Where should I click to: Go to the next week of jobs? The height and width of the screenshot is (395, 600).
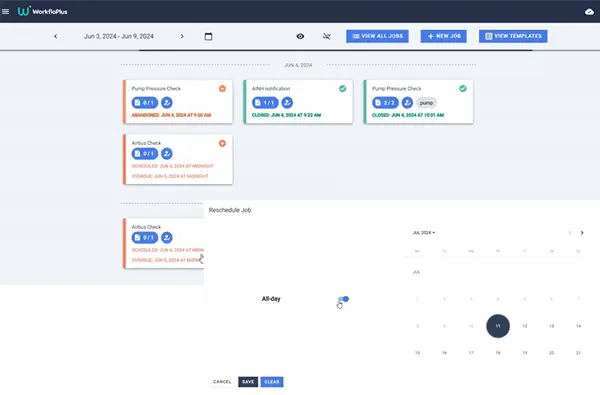coord(182,36)
